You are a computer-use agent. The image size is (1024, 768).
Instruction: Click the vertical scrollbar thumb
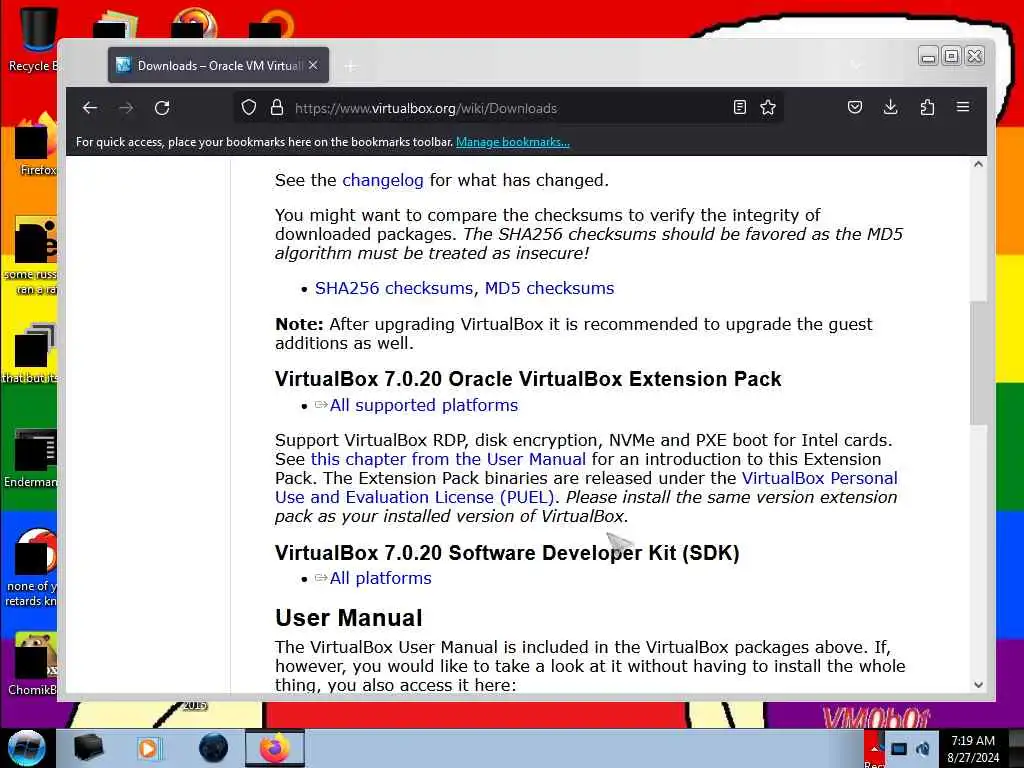pyautogui.click(x=978, y=363)
